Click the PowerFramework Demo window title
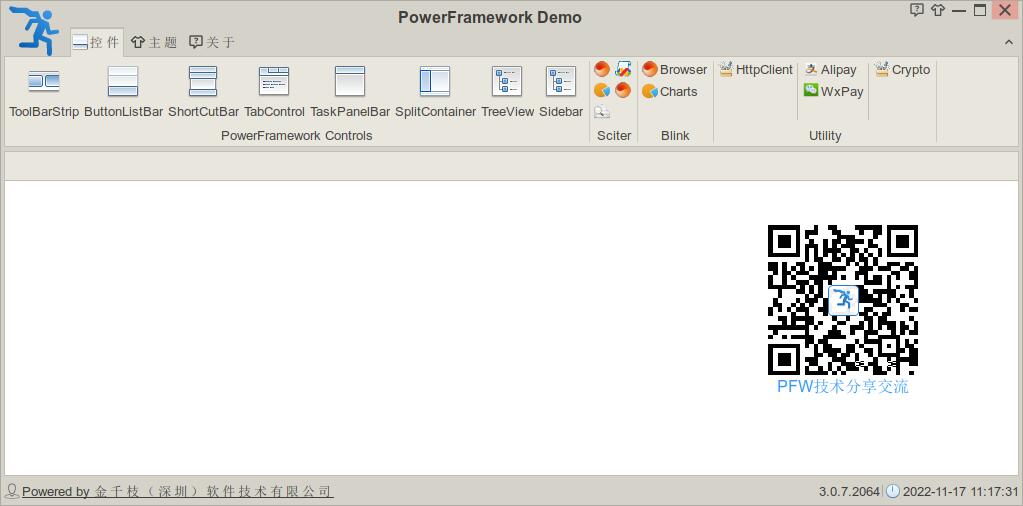The height and width of the screenshot is (506, 1023). 490,18
